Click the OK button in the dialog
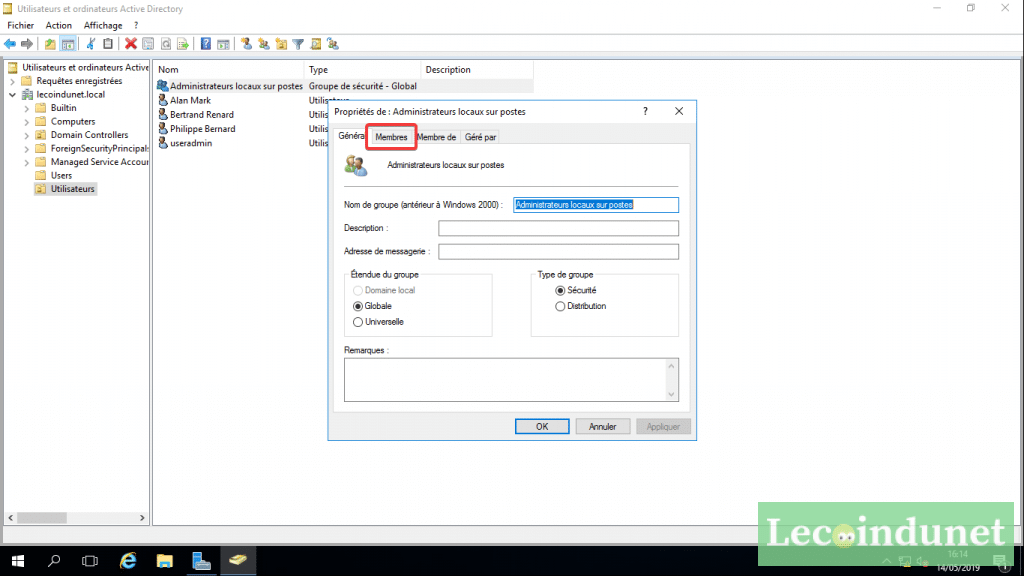The image size is (1024, 576). coord(542,426)
